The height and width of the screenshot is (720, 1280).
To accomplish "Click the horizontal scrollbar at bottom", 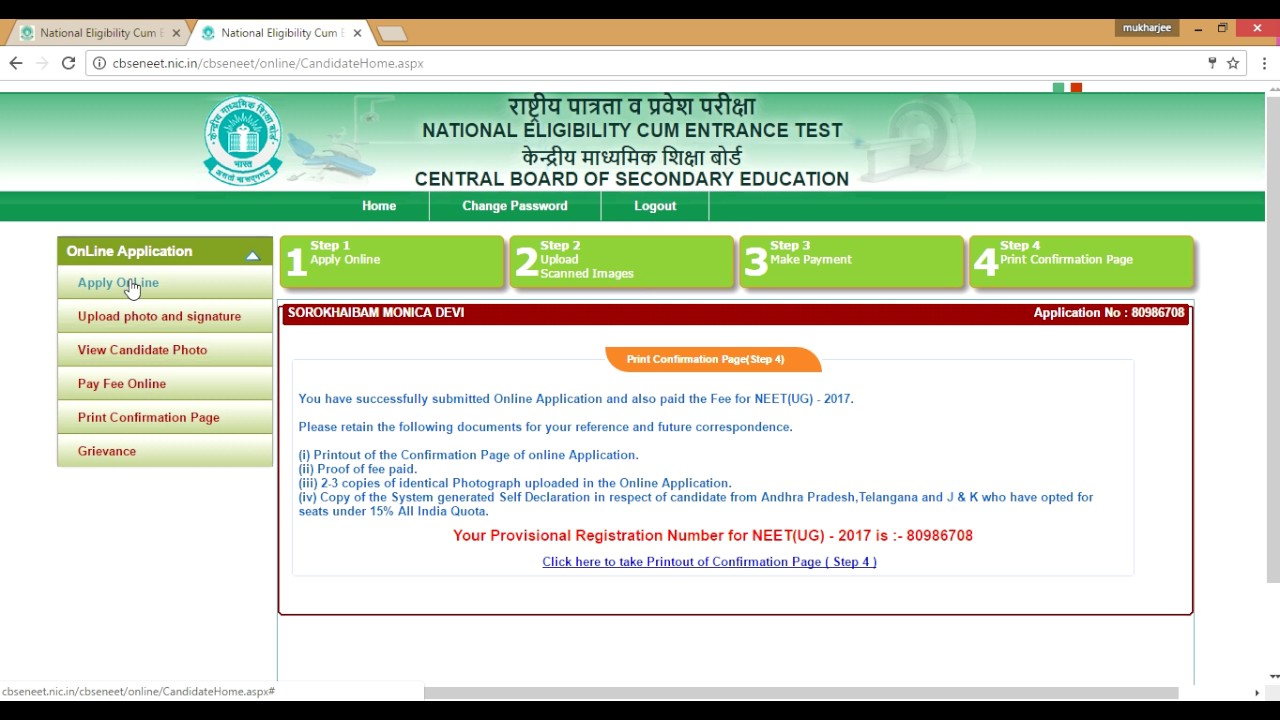I will tap(801, 693).
